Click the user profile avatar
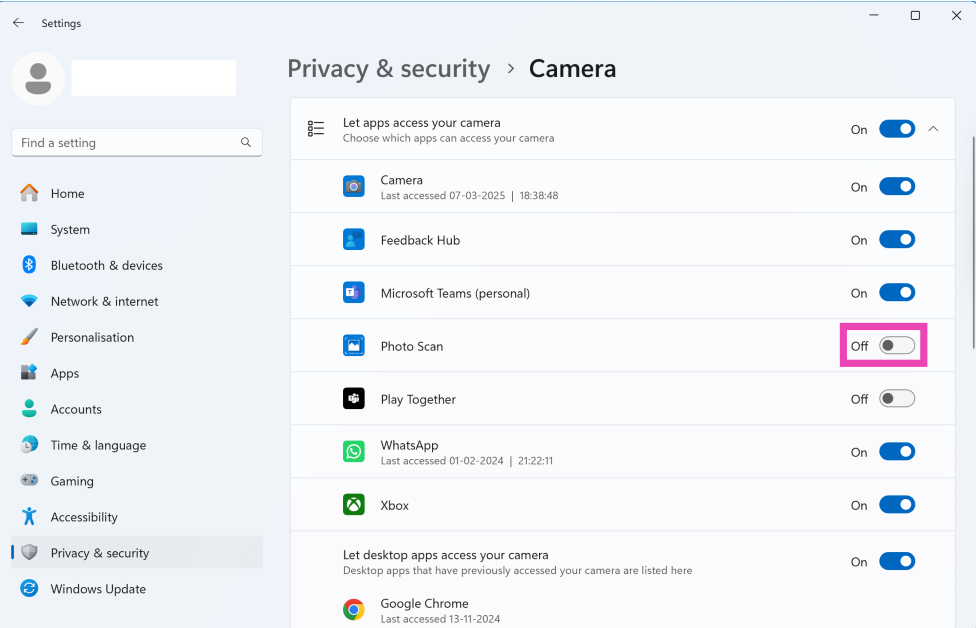The height and width of the screenshot is (628, 976). tap(38, 78)
